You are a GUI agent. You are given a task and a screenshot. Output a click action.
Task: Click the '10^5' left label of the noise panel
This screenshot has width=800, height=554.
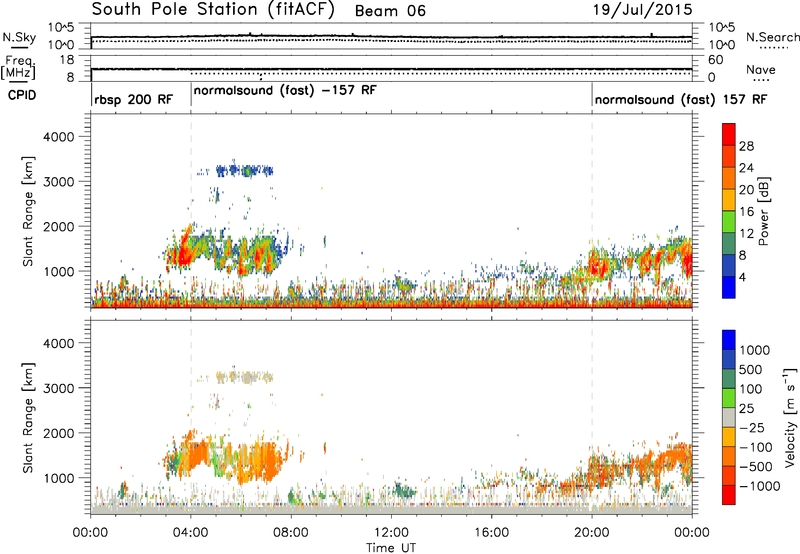coord(61,28)
